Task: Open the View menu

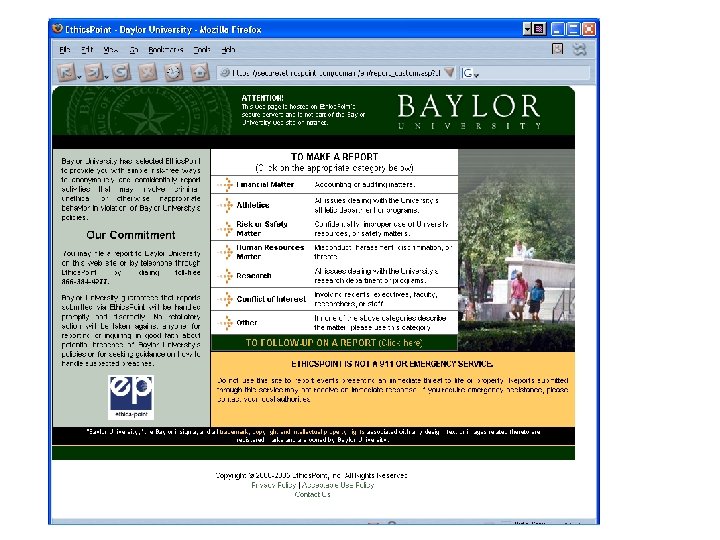Action: [x=111, y=50]
